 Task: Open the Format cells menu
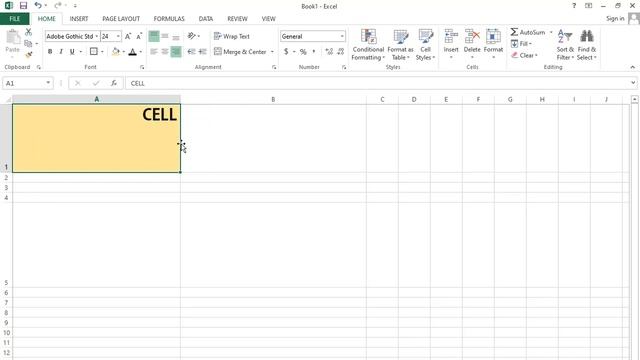point(493,44)
